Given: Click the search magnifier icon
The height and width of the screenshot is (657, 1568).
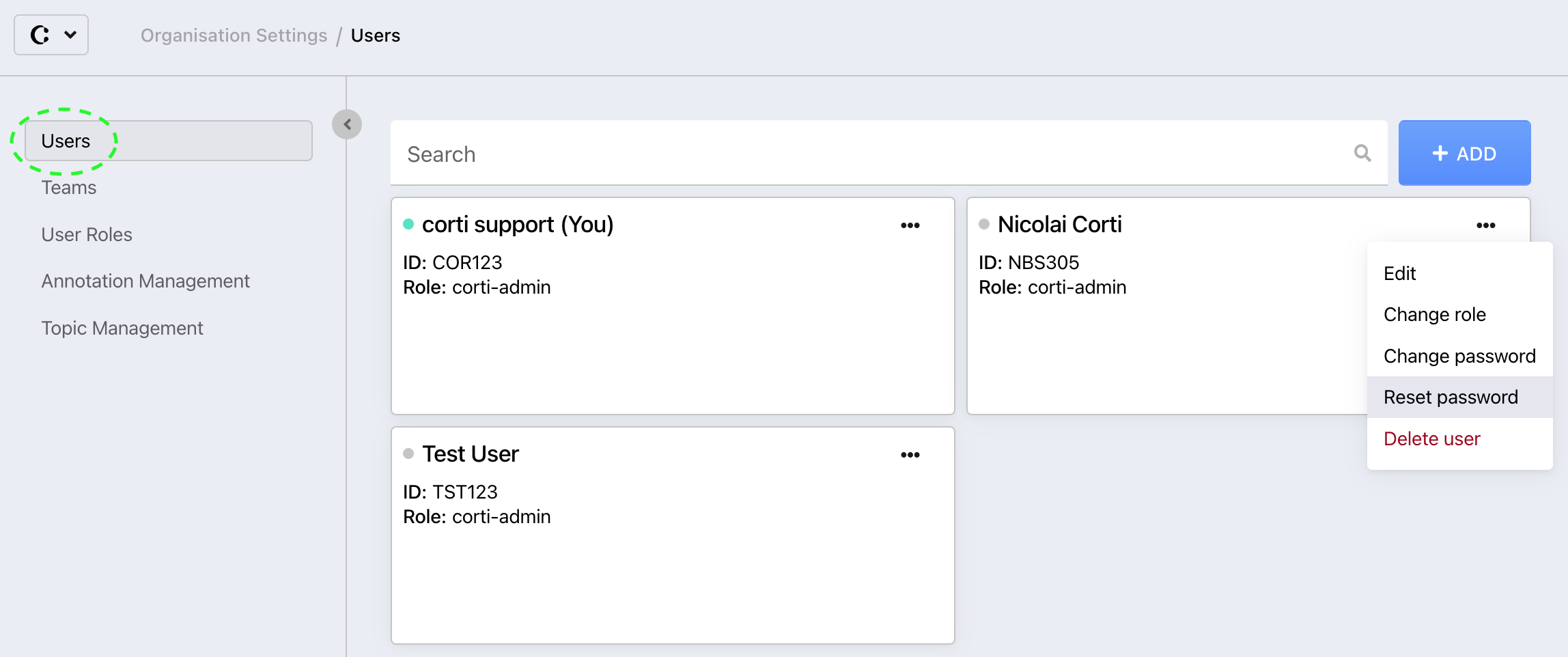Looking at the screenshot, I should [1362, 153].
